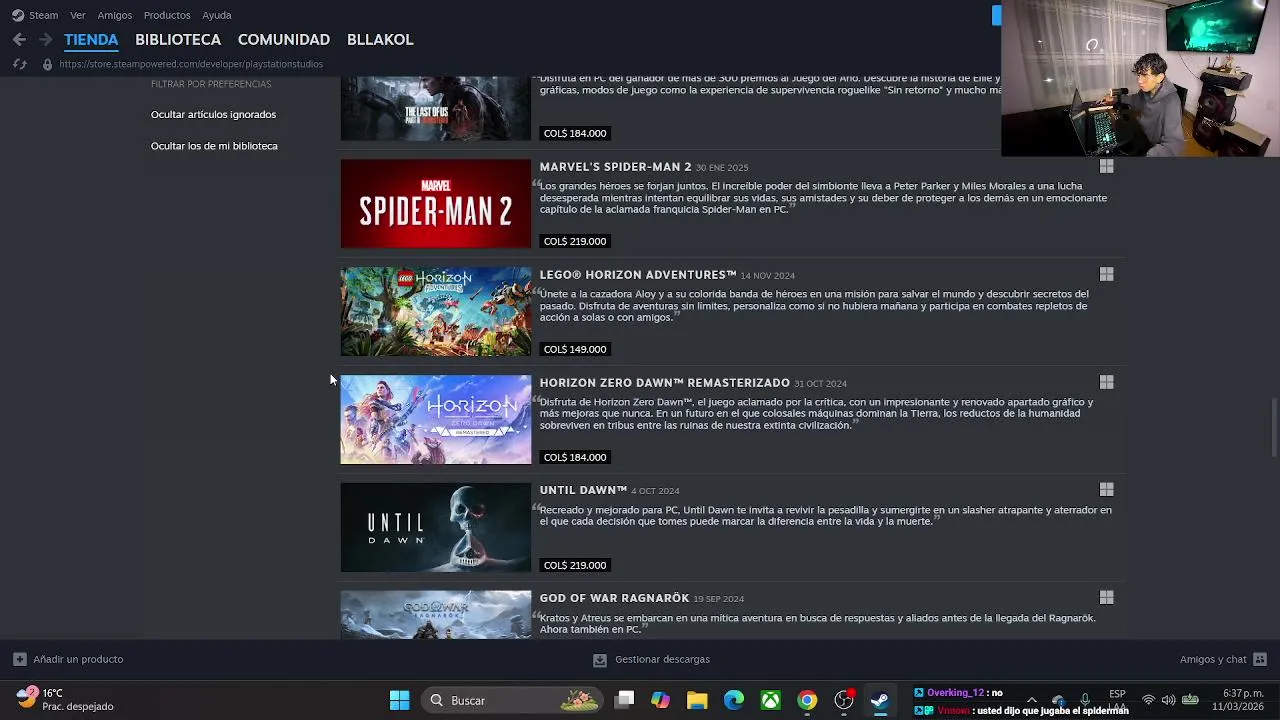Open GOD OF WAR RAGNARÖK title link
The height and width of the screenshot is (720, 1280).
pos(614,598)
